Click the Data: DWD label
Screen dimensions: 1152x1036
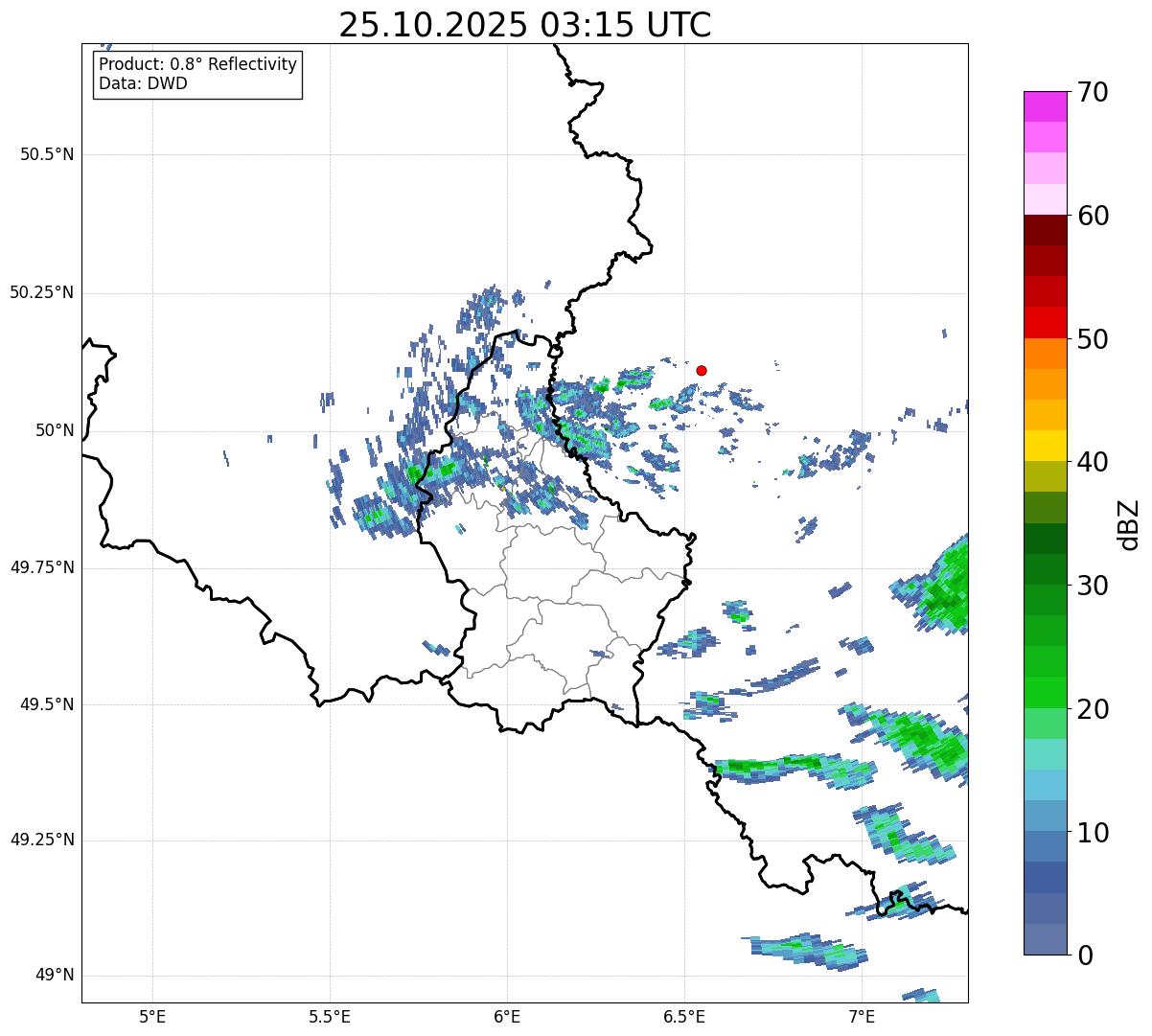click(x=143, y=83)
